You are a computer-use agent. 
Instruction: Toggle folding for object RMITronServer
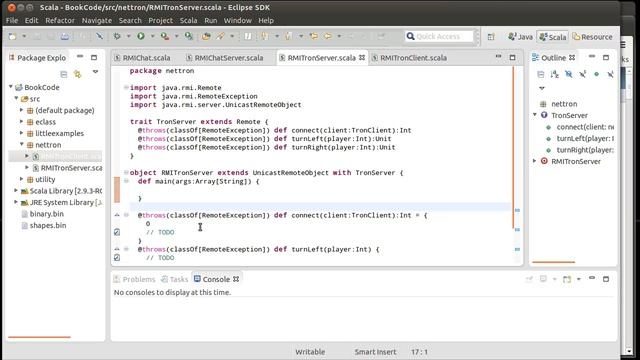pyautogui.click(x=126, y=172)
